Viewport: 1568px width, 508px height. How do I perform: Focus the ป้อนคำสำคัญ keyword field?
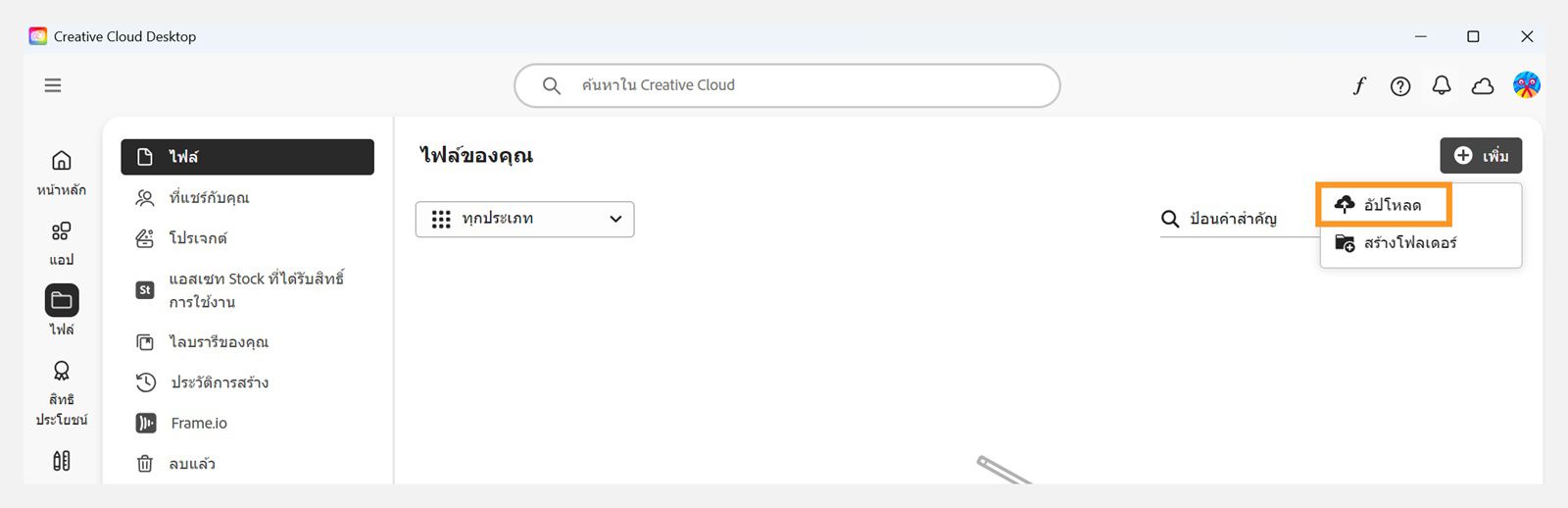[x=1238, y=219]
